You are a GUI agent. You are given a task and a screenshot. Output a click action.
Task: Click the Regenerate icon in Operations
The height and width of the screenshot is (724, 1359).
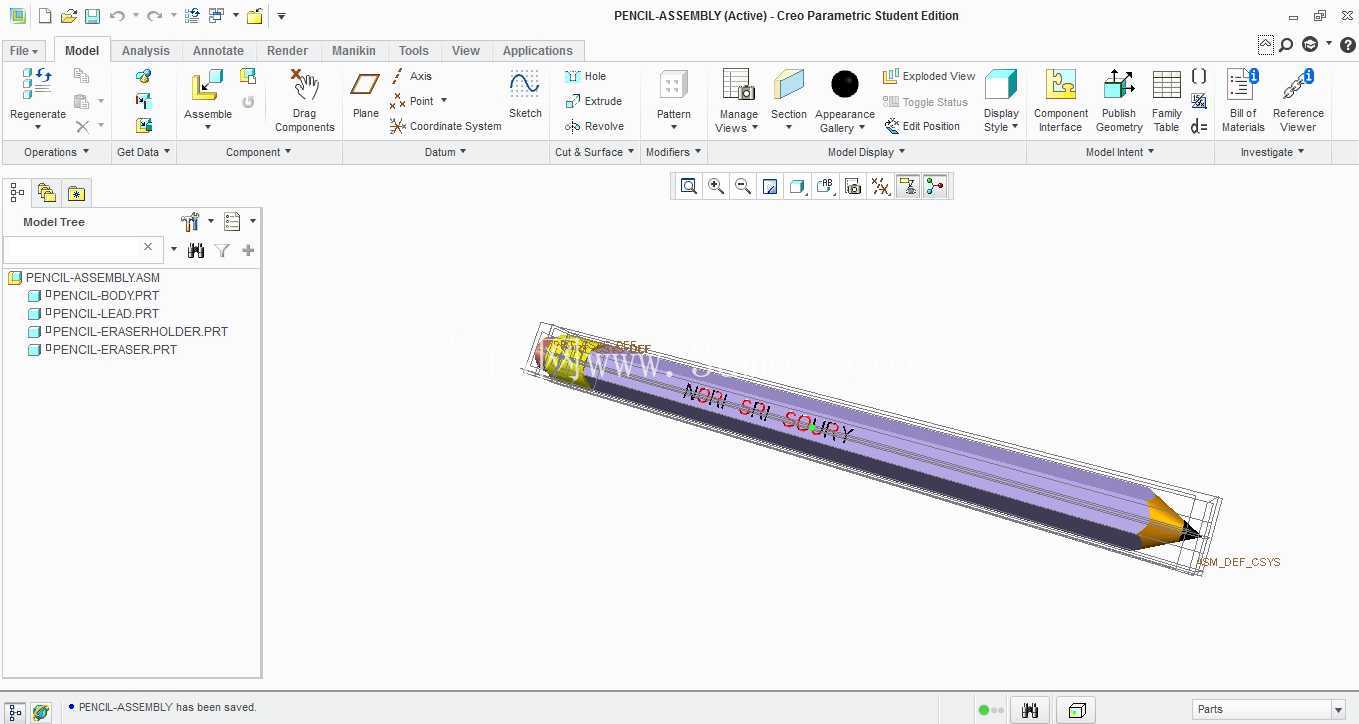coord(37,84)
